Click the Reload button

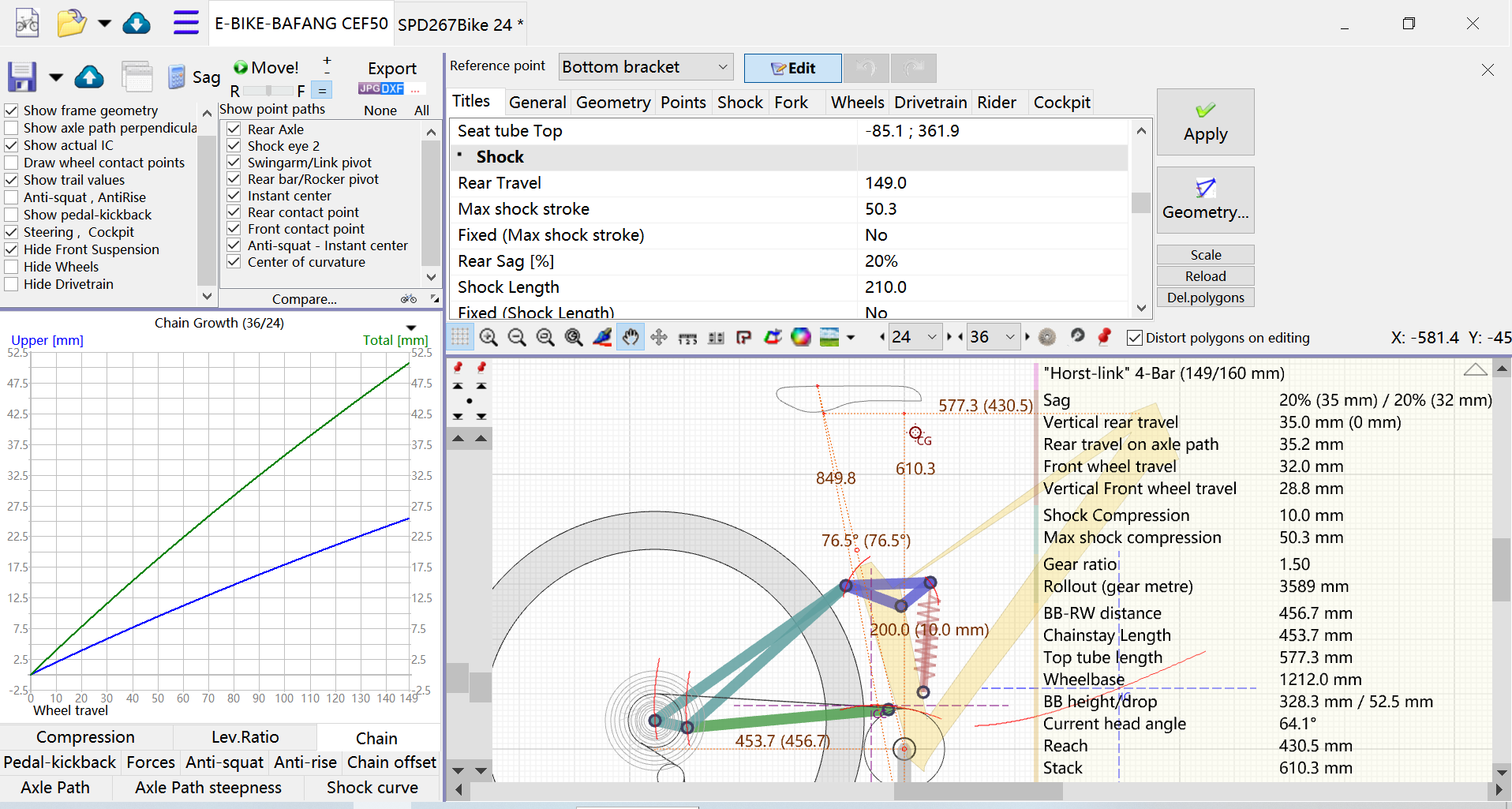coord(1205,276)
